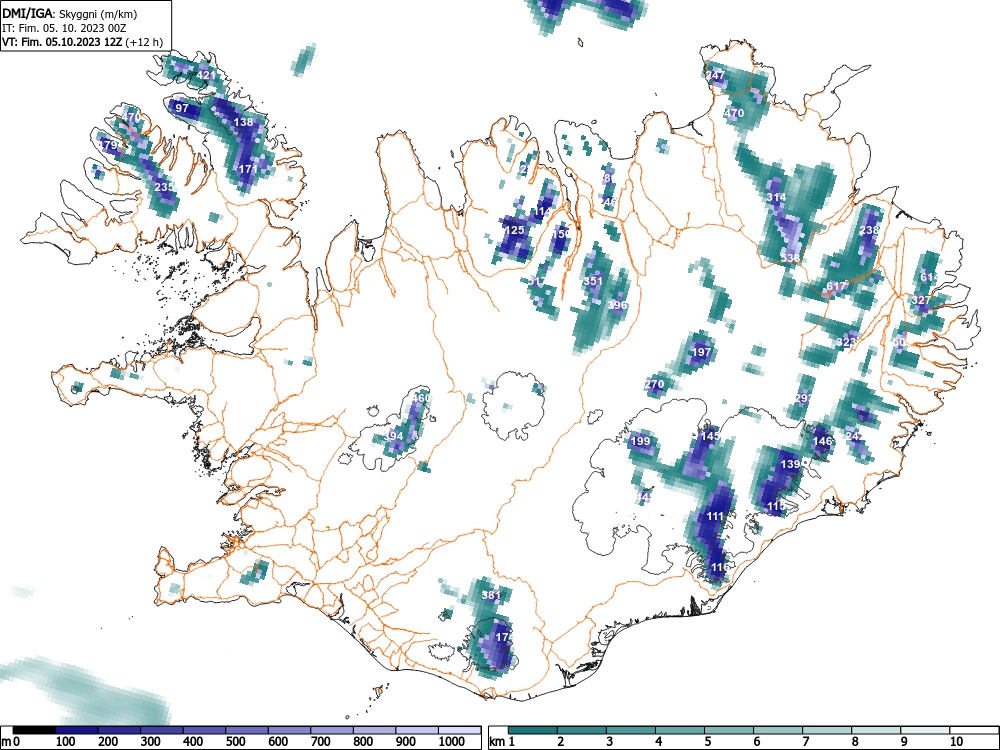Image resolution: width=1000 pixels, height=750 pixels.
Task: Click the map value 145
Action: [710, 437]
